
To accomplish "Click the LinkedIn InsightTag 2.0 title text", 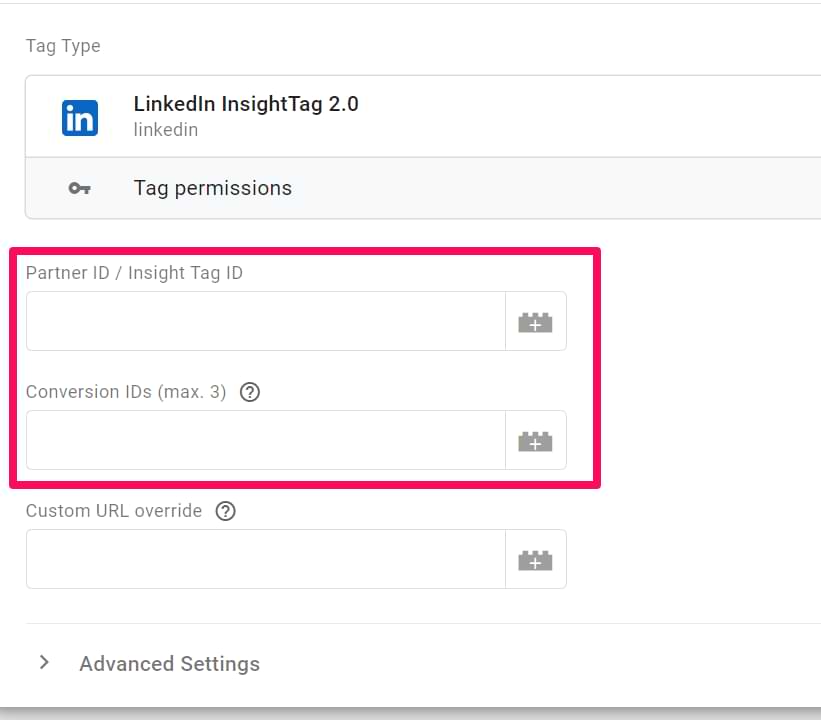I will 246,104.
